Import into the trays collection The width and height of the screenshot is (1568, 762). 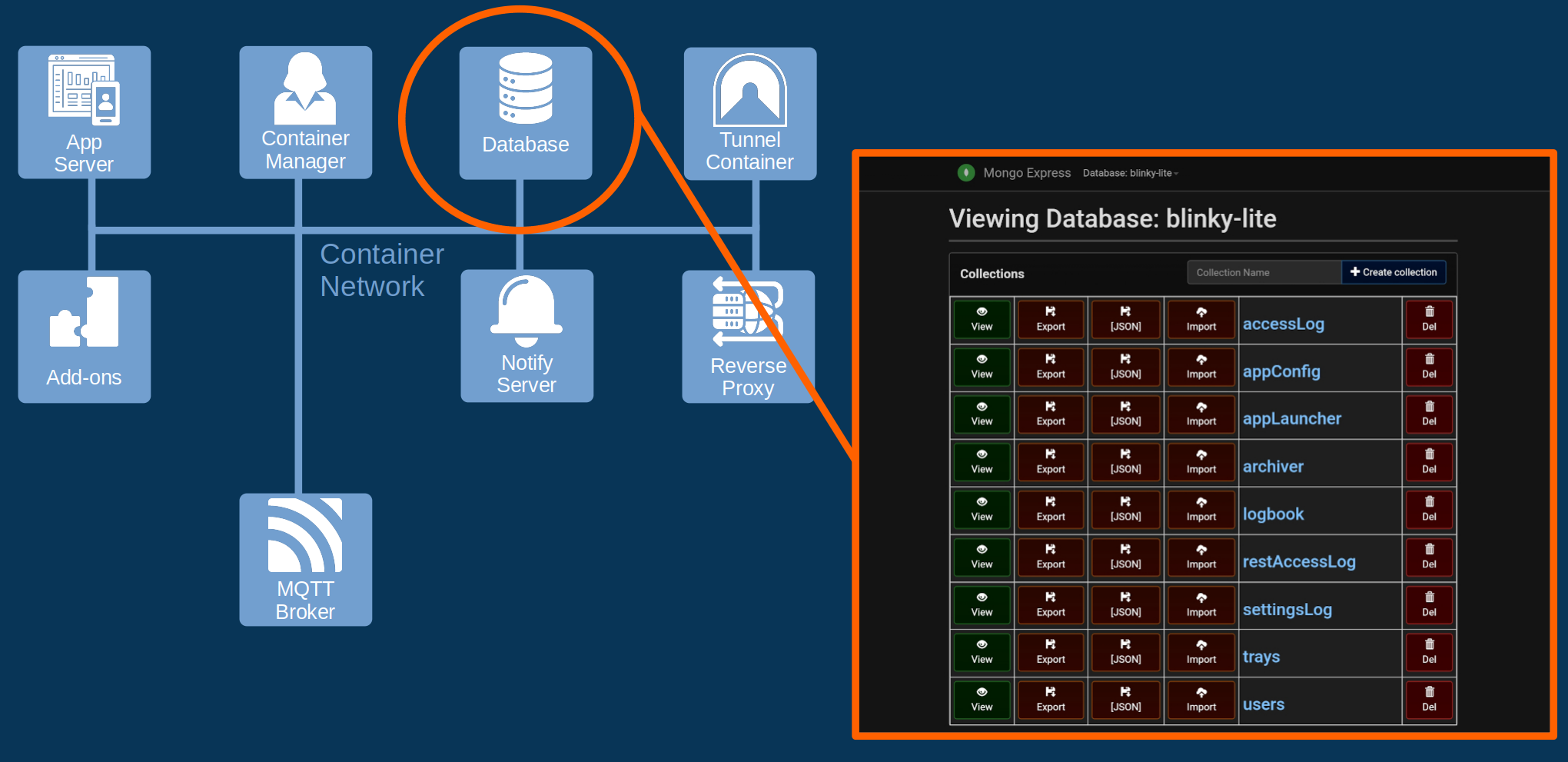(1201, 654)
